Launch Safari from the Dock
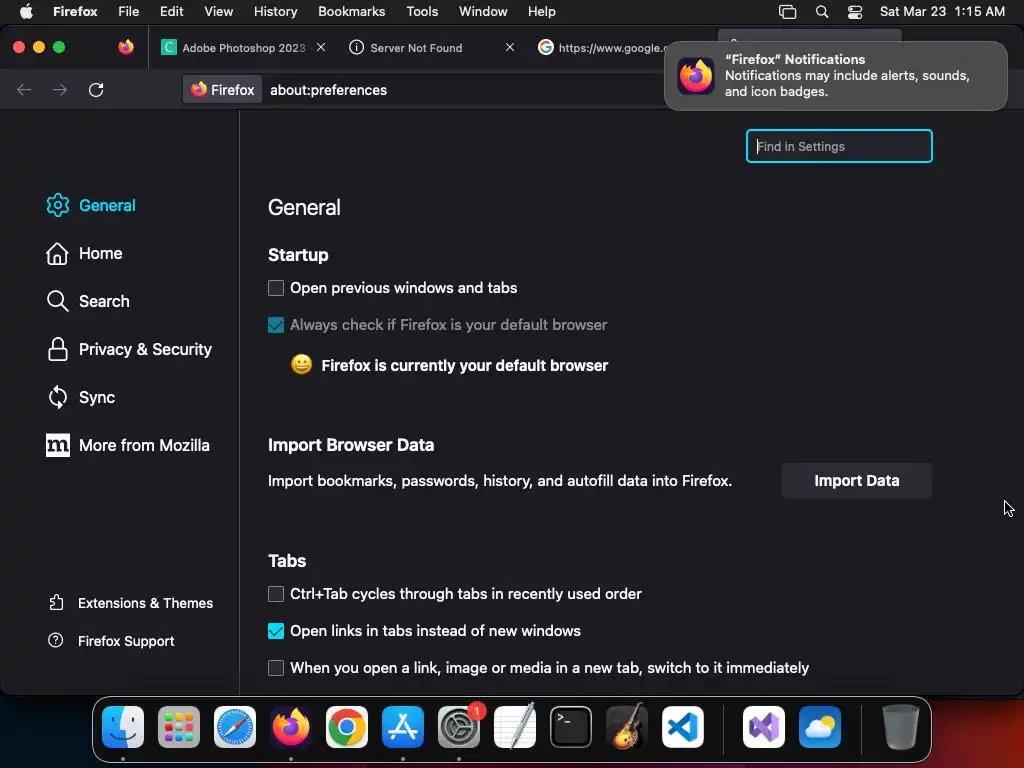 tap(235, 727)
